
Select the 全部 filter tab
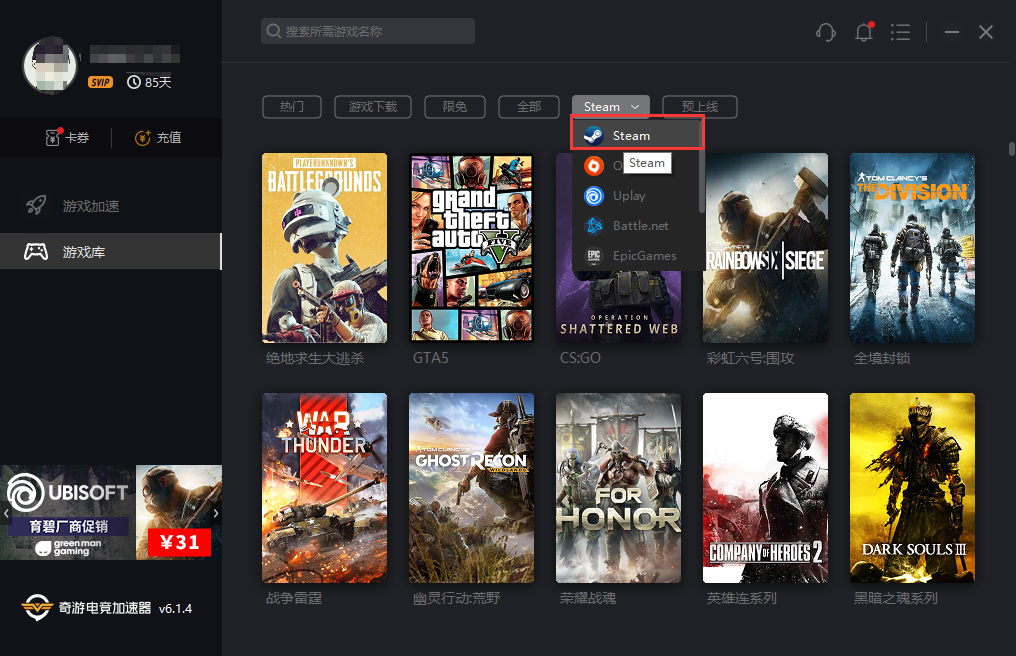pyautogui.click(x=529, y=107)
